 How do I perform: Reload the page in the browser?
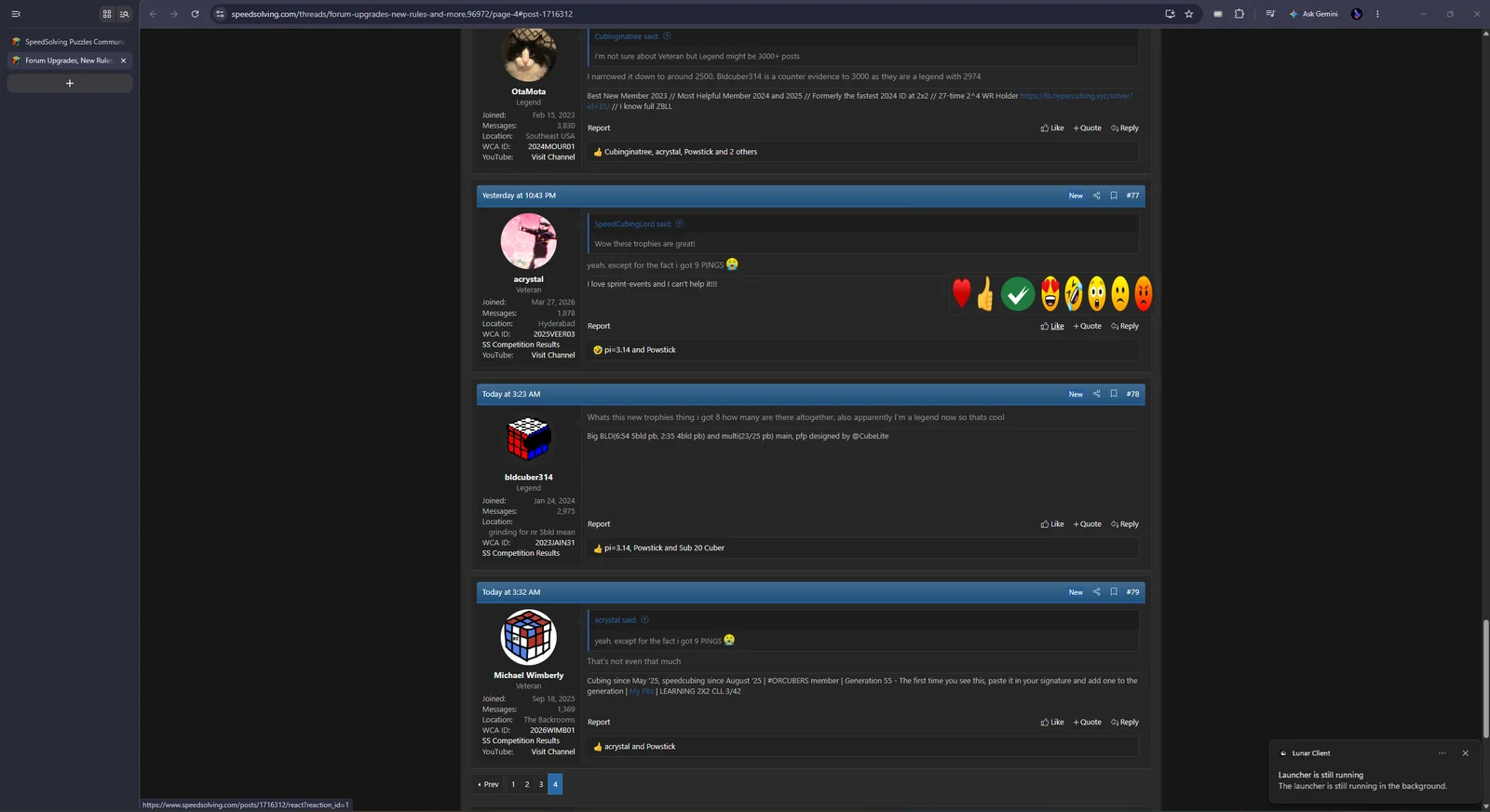tap(195, 14)
